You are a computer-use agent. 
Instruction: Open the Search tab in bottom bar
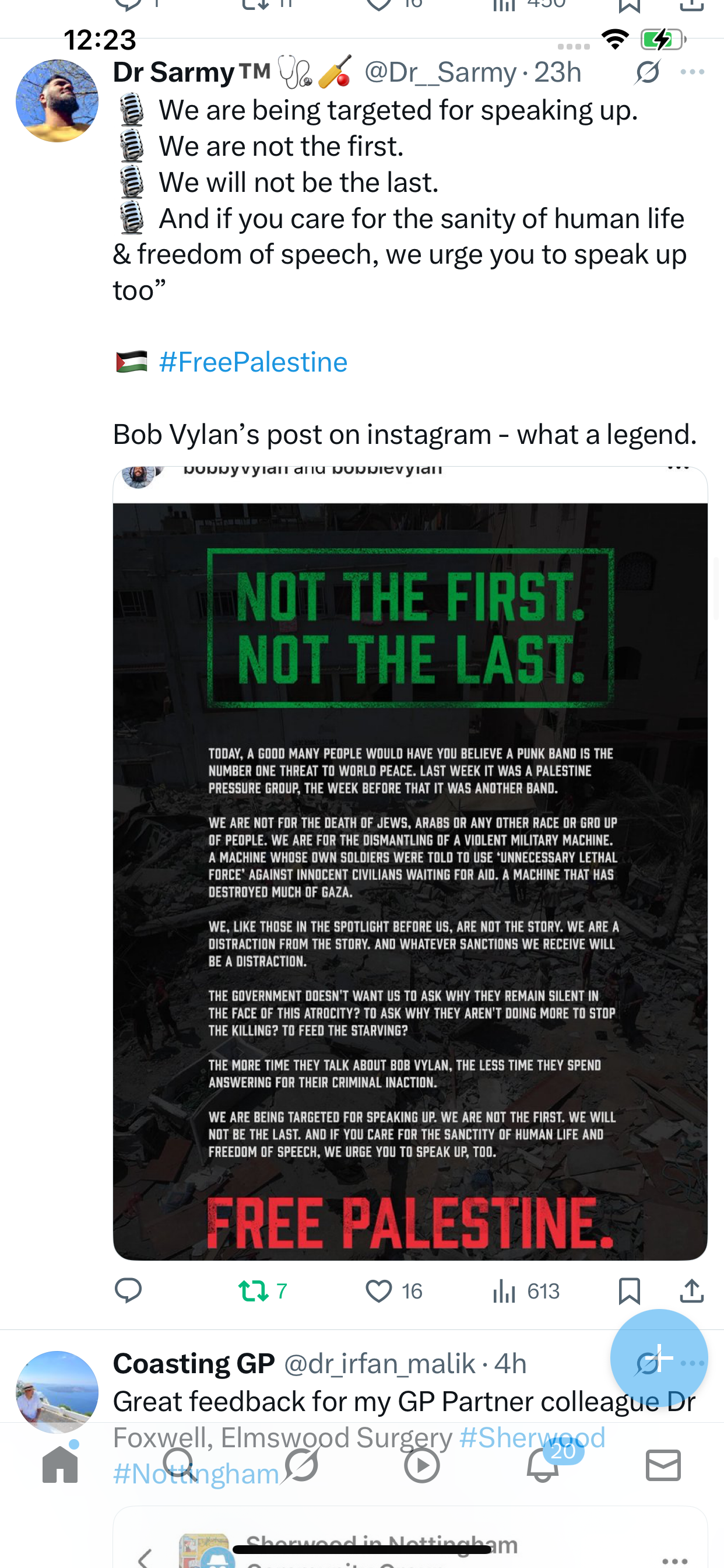(x=180, y=1464)
